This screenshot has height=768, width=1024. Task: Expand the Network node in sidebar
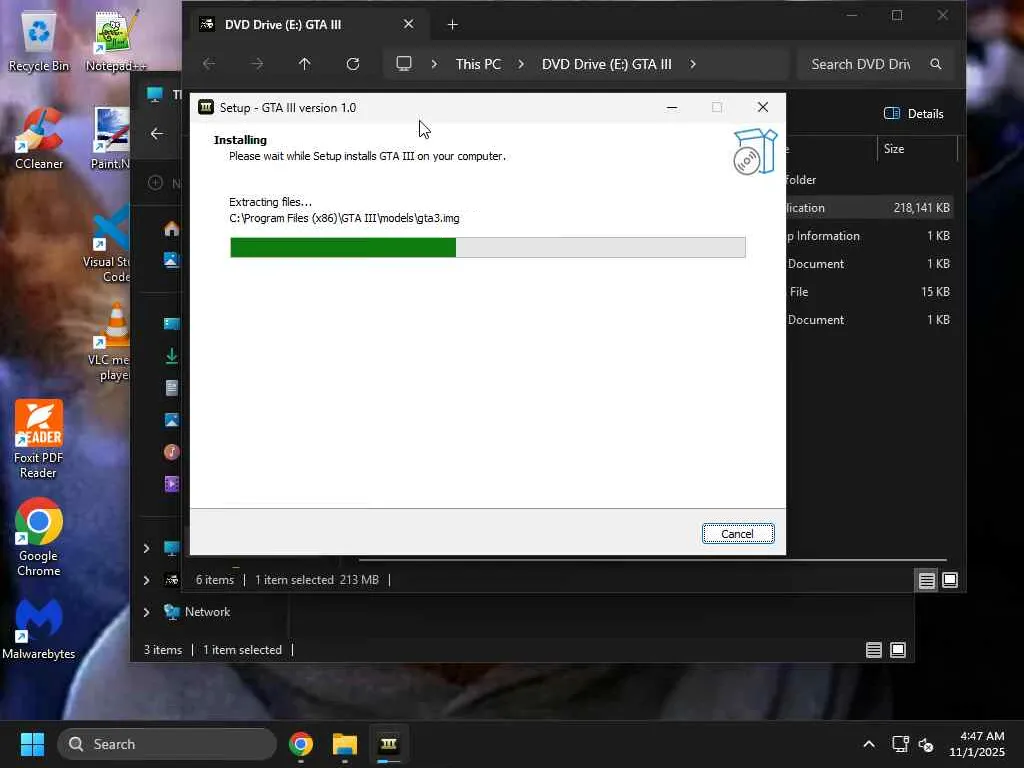coord(146,612)
